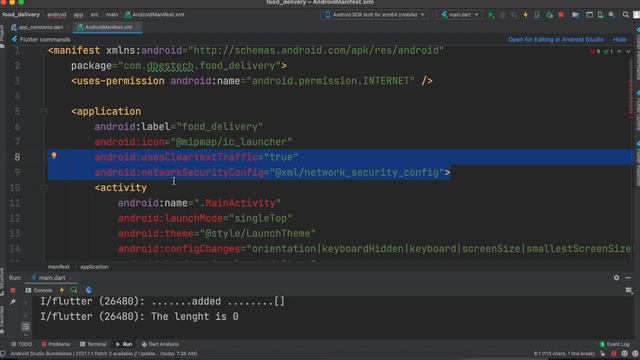The width and height of the screenshot is (640, 360).
Task: Click the android:label="food_delivery" line
Action: click(179, 127)
